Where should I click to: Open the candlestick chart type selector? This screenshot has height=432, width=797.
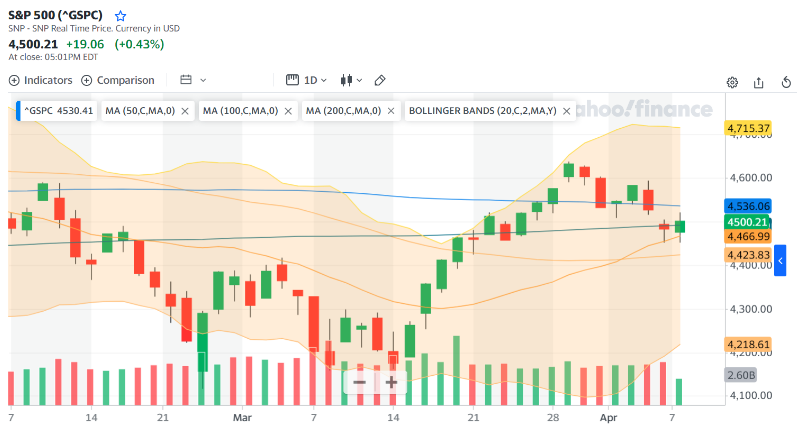pos(351,80)
